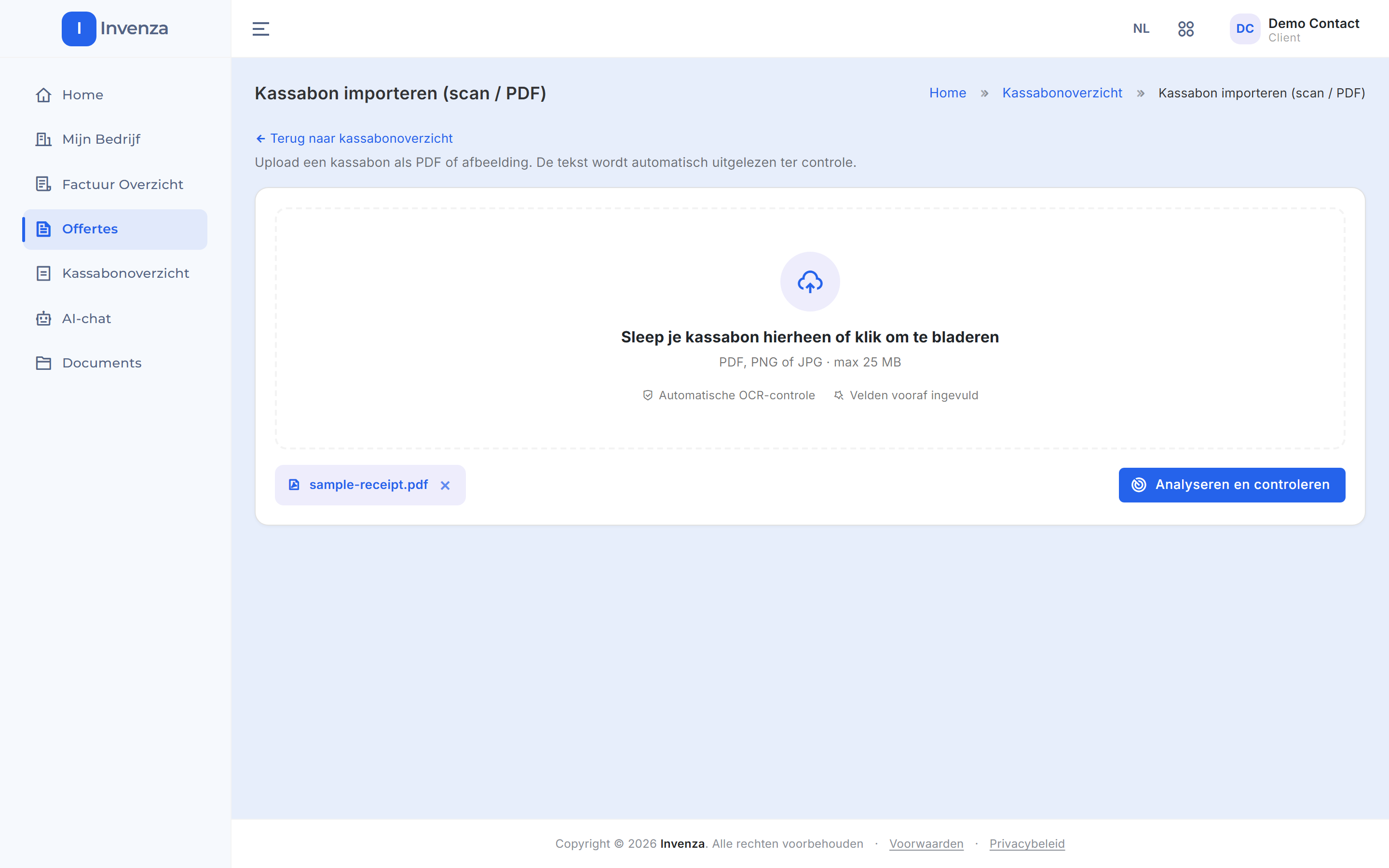Click the Offertes document icon

[x=43, y=229]
